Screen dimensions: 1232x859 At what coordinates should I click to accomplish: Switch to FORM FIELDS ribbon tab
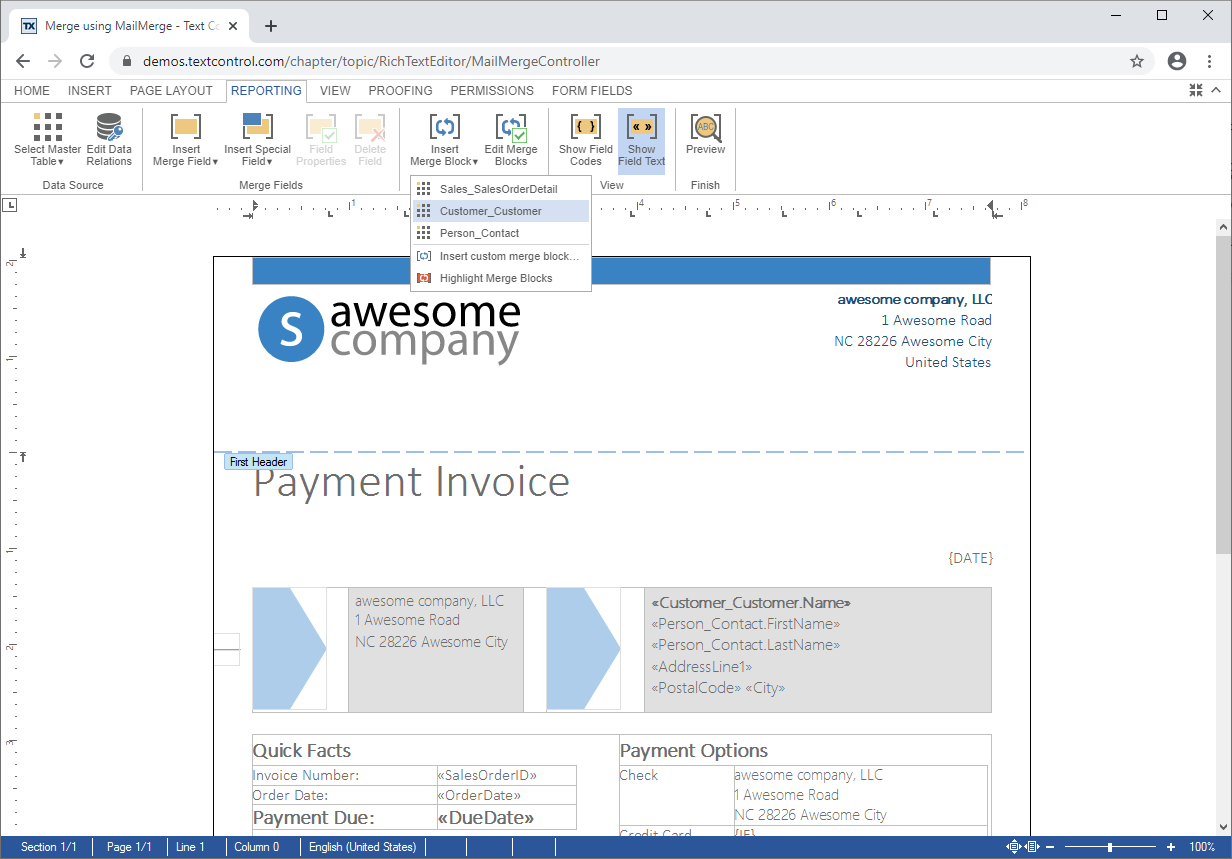point(592,90)
